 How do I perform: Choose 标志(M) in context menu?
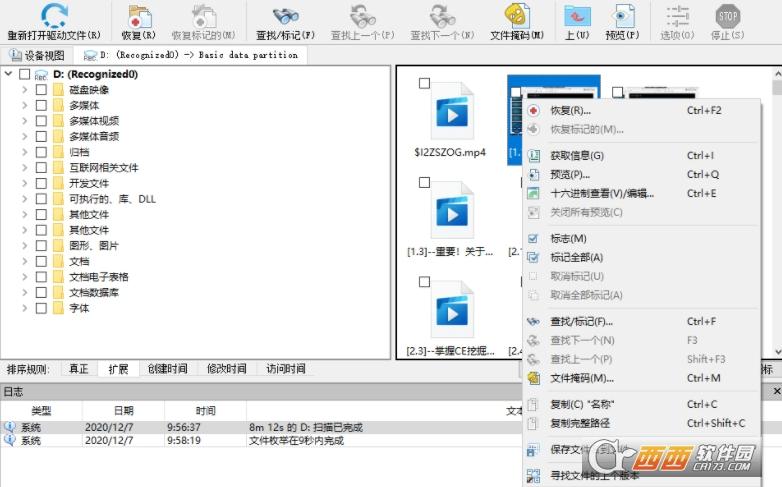coord(642,239)
